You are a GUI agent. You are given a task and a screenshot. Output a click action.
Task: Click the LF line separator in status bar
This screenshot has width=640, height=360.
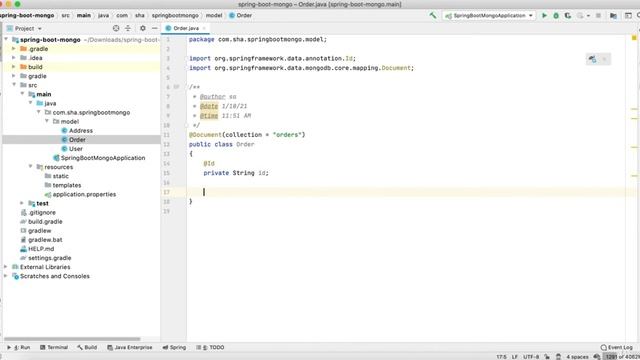(515, 357)
